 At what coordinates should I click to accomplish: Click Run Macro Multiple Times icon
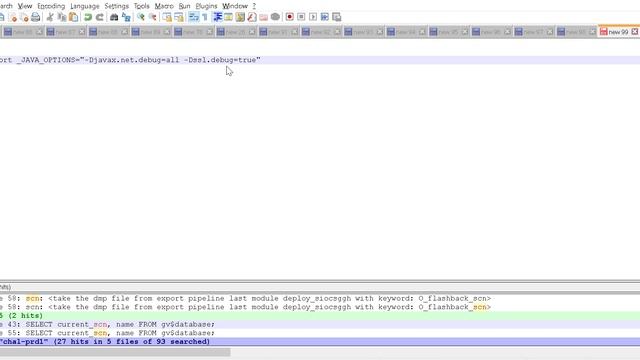(x=325, y=17)
